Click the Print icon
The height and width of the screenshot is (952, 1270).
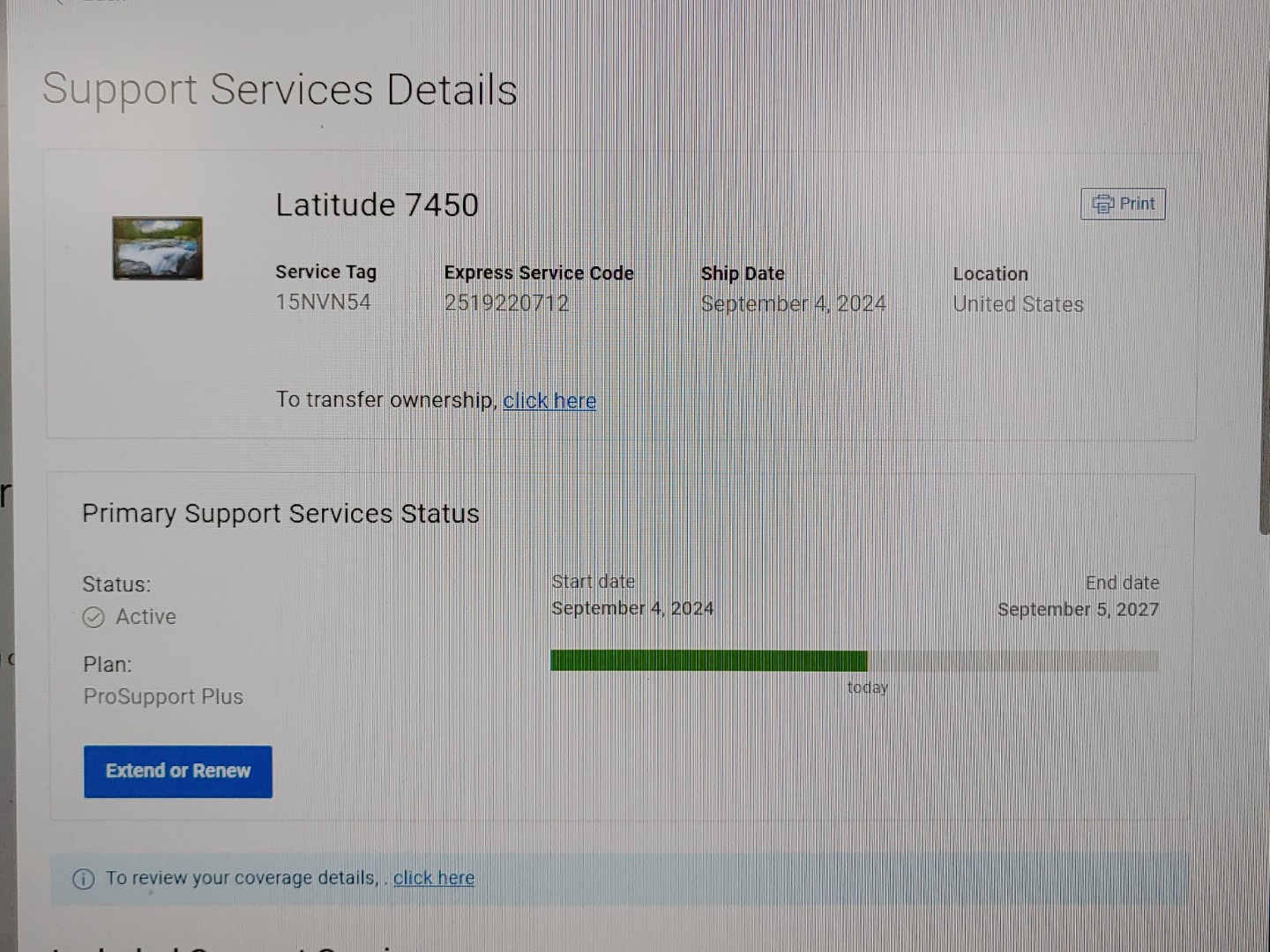coord(1123,204)
